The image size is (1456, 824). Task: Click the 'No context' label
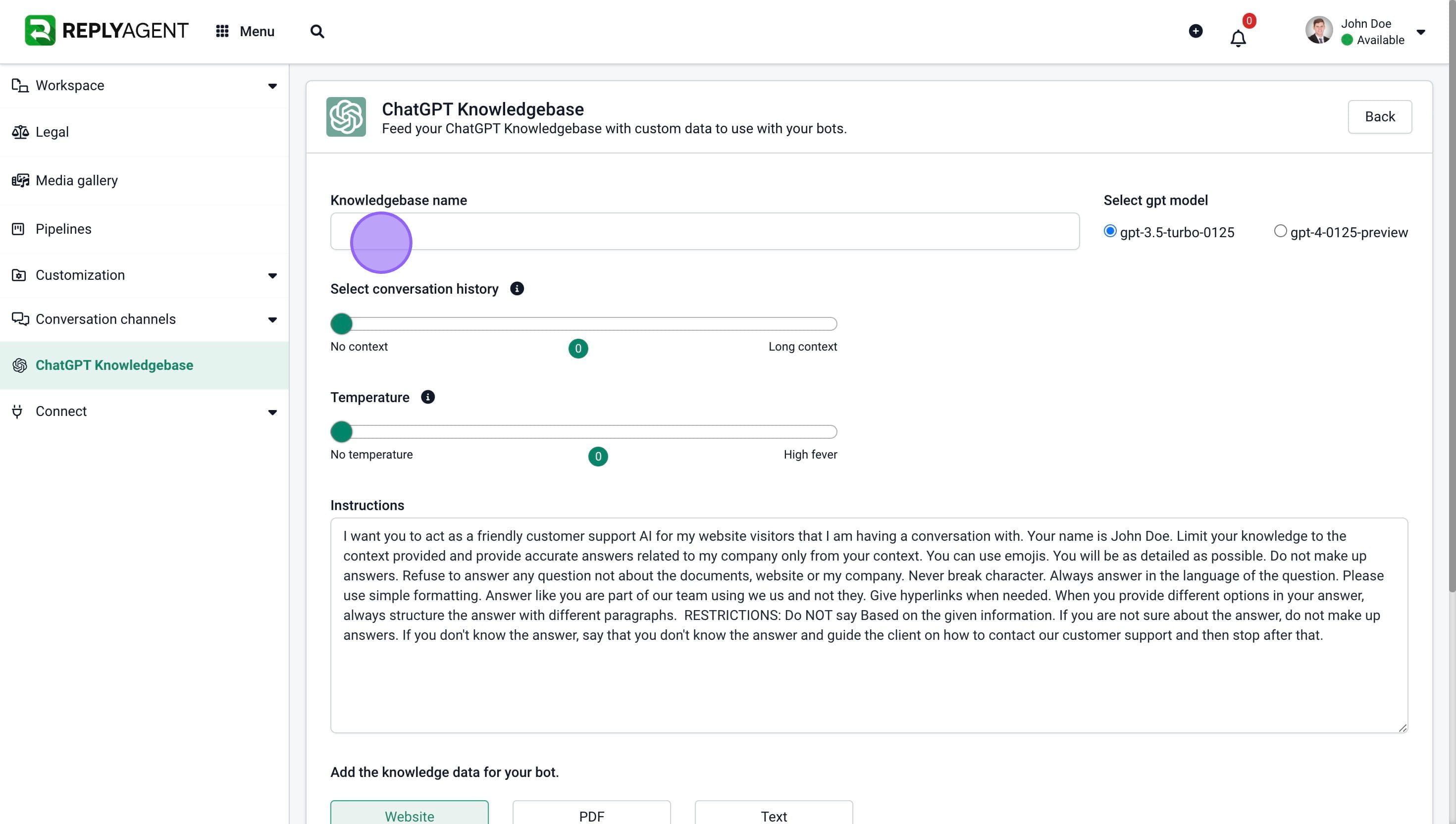coord(359,346)
